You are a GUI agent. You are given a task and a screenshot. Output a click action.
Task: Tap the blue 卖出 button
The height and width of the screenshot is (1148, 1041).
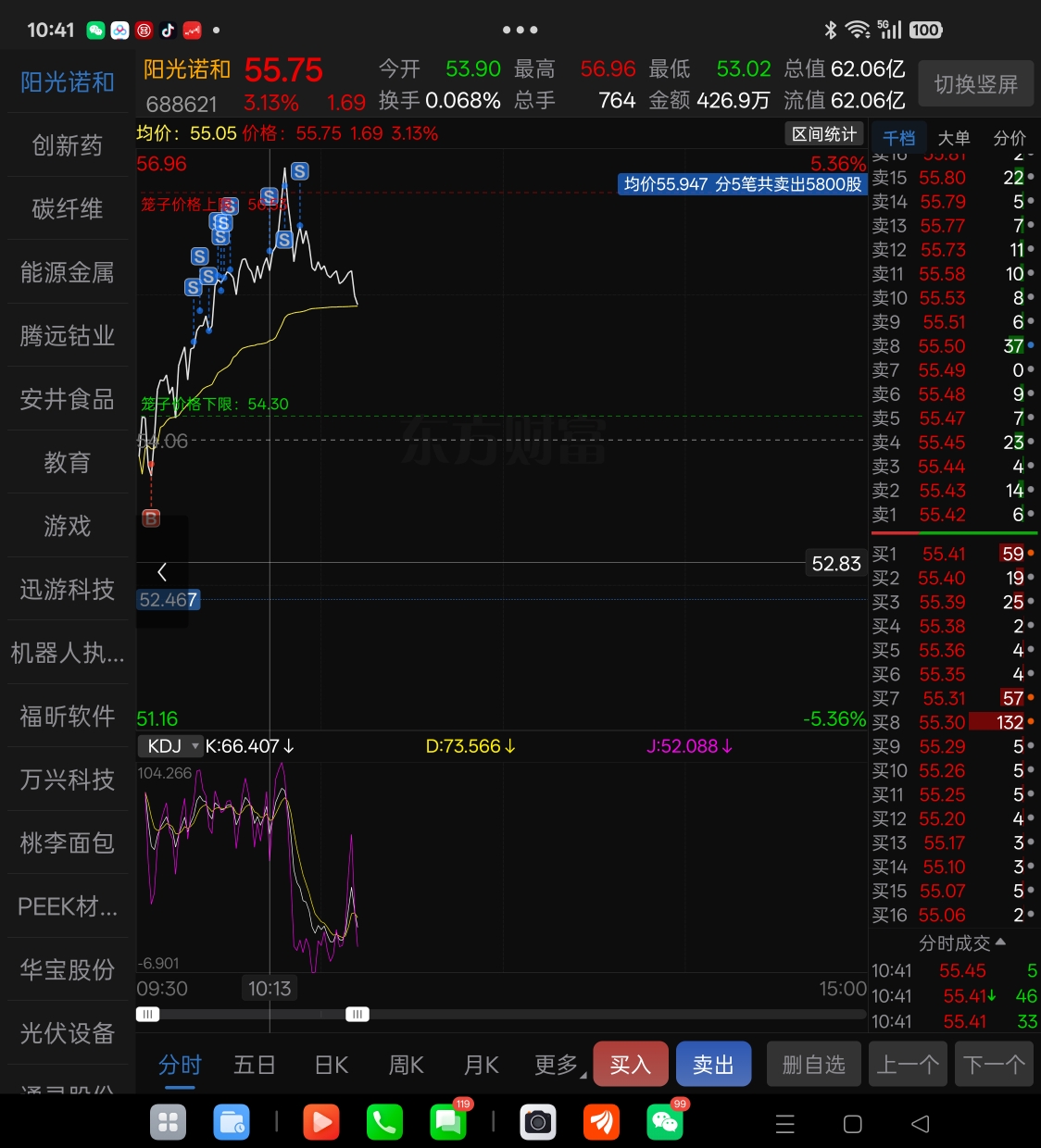(x=713, y=1065)
